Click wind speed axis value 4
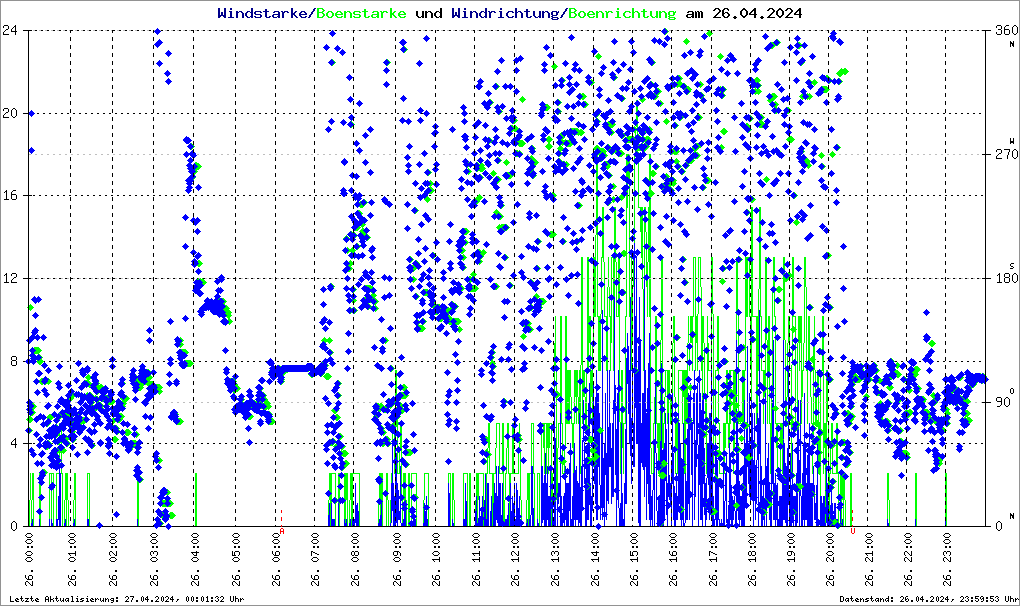The width and height of the screenshot is (1020, 606). (14, 443)
